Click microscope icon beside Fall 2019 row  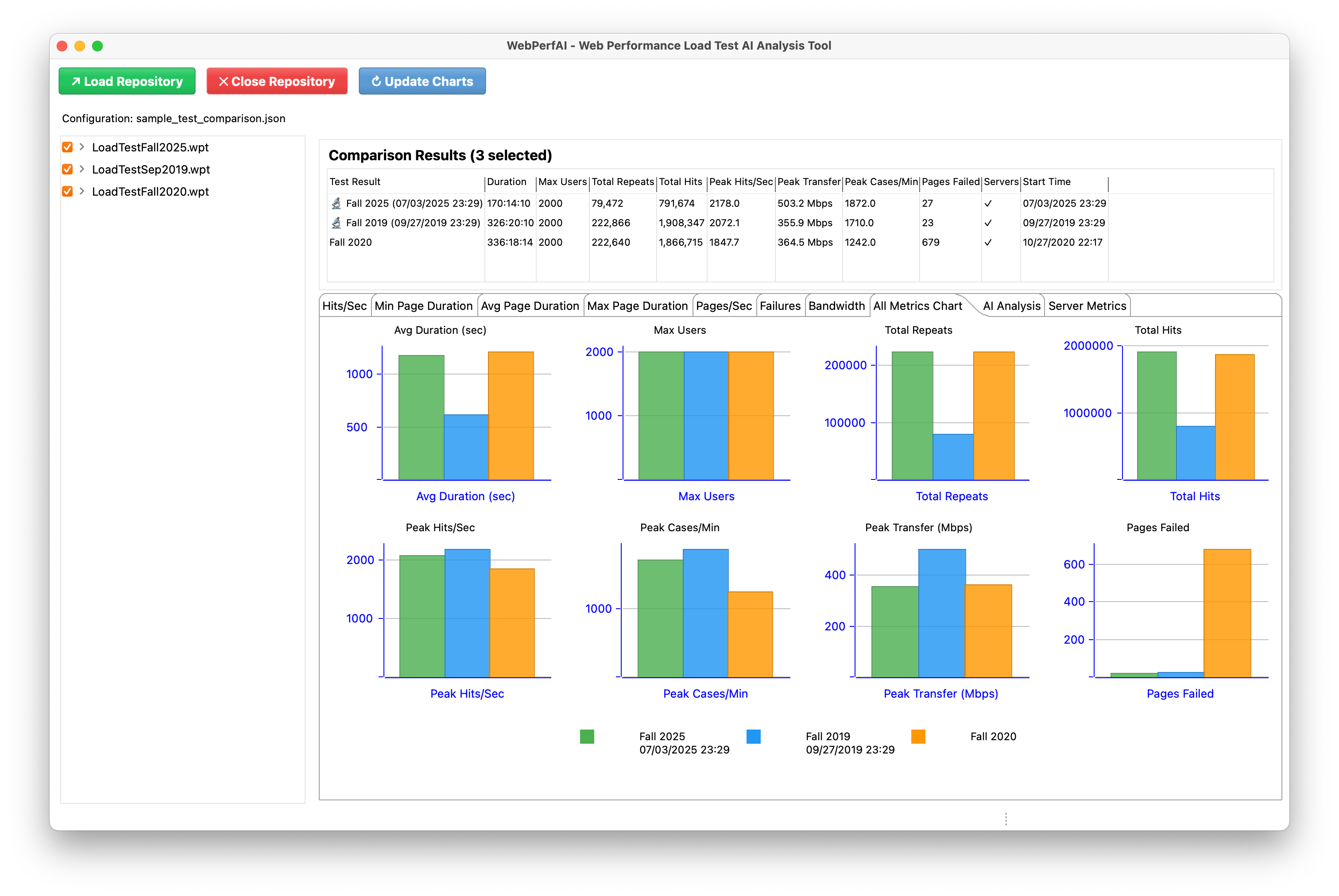click(337, 223)
